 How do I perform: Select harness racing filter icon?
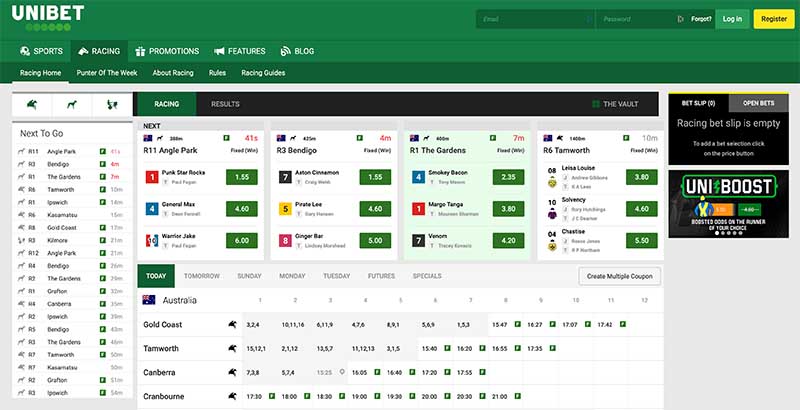[112, 105]
